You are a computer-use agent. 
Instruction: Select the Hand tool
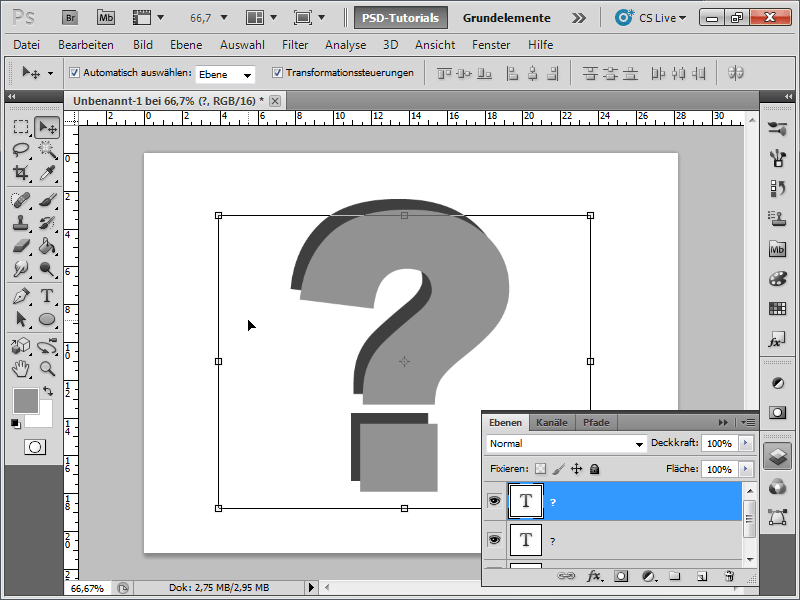pos(21,369)
